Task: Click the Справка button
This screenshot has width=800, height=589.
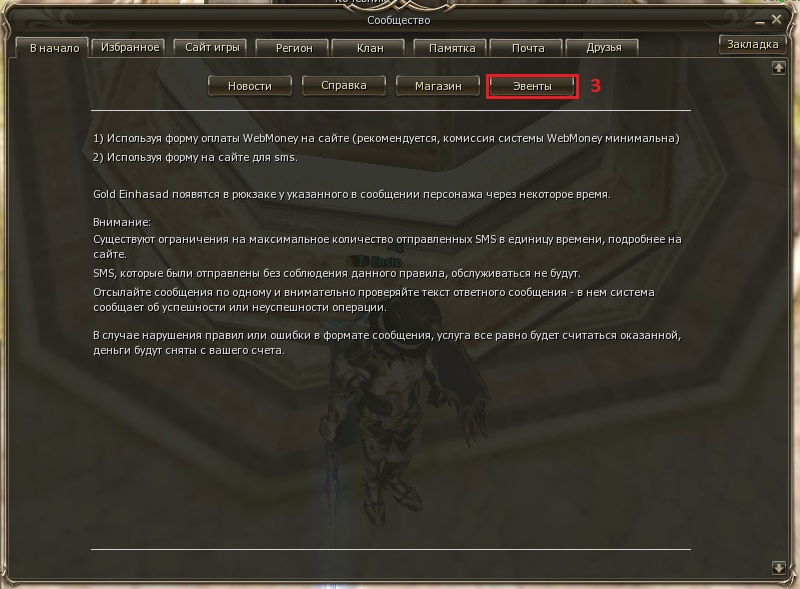Action: [343, 85]
